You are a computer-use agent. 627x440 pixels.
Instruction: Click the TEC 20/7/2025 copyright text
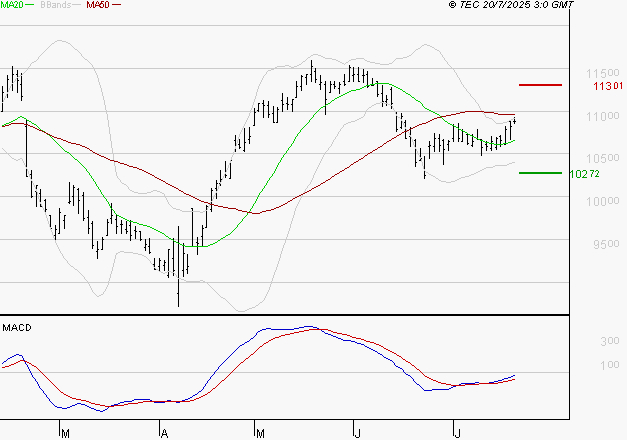coord(511,4)
